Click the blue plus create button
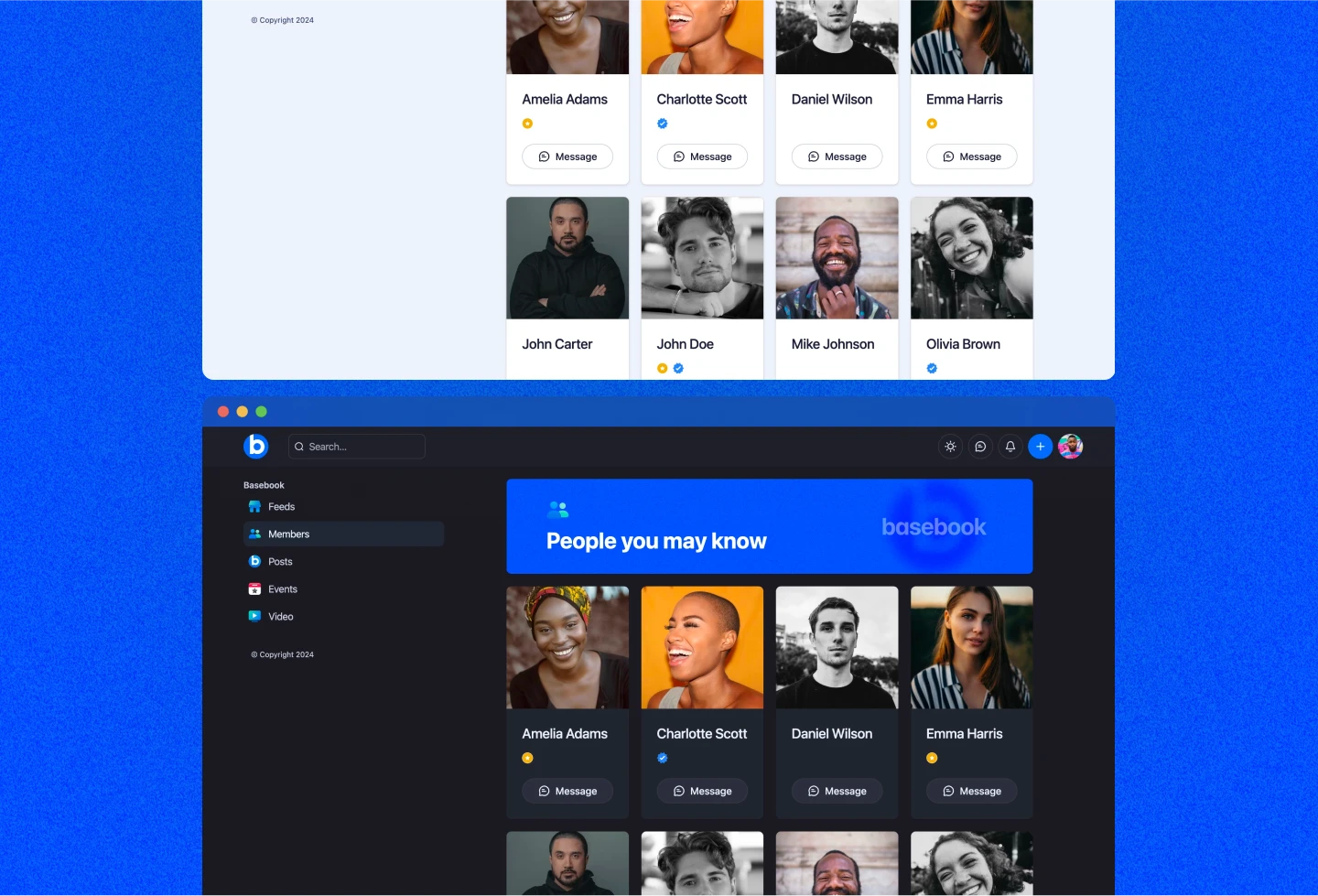This screenshot has width=1318, height=896. point(1040,447)
